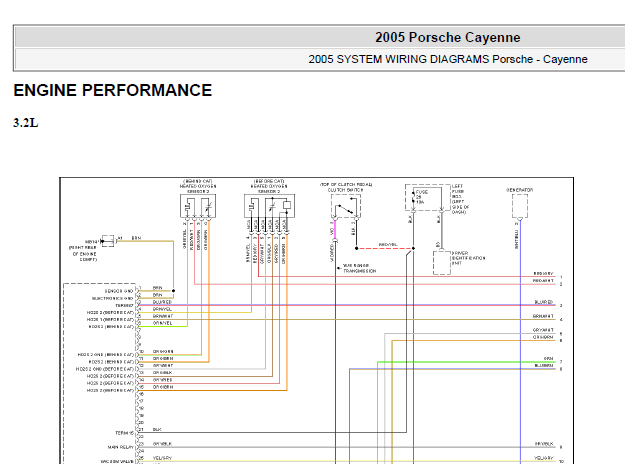Click the 'GRN' label at right edge, line 7
Viewport: 625px width, 464px height.
pyautogui.click(x=549, y=358)
